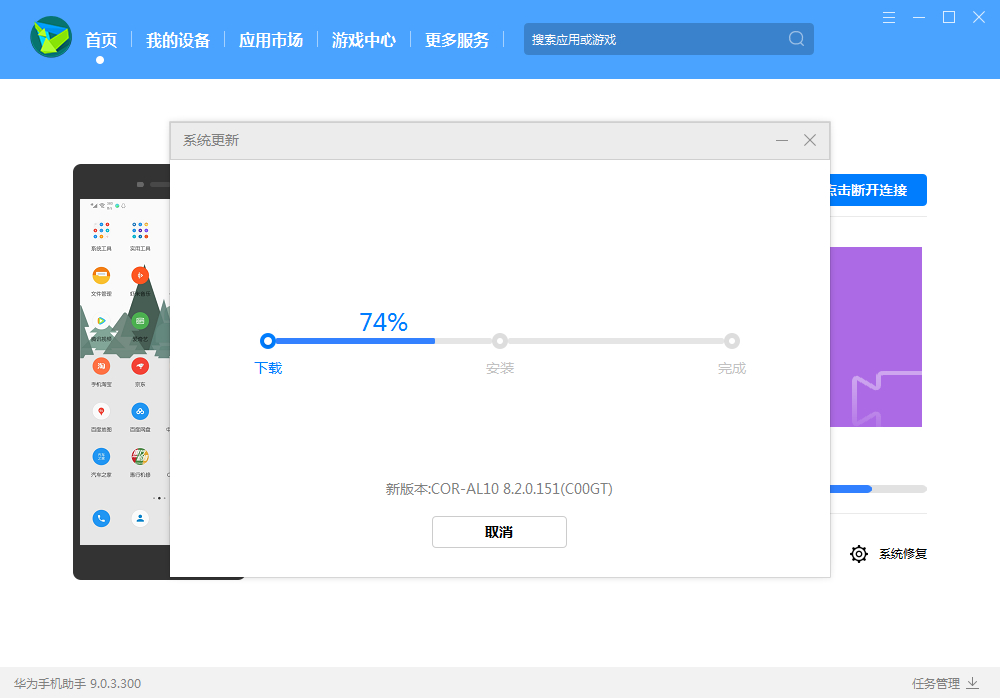Minimize the main HiSuite window

click(x=919, y=18)
